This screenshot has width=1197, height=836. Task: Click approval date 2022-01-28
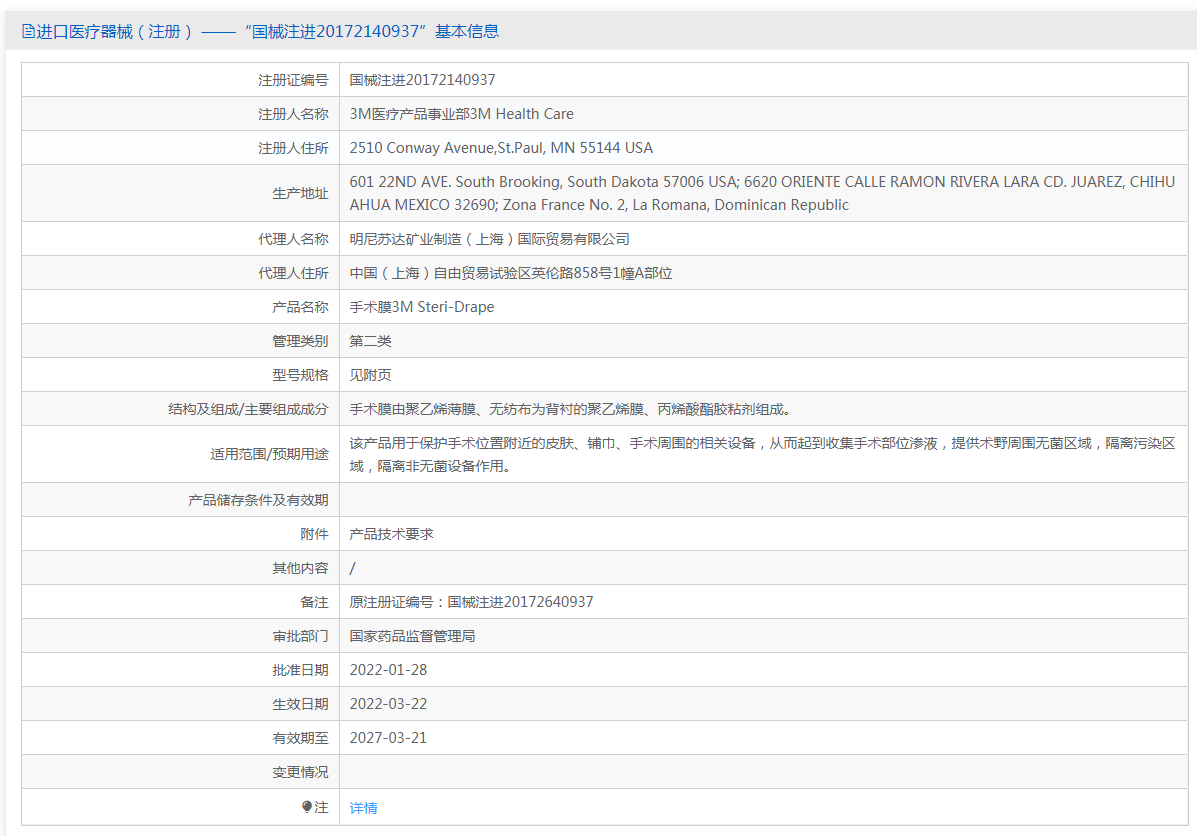(x=389, y=670)
